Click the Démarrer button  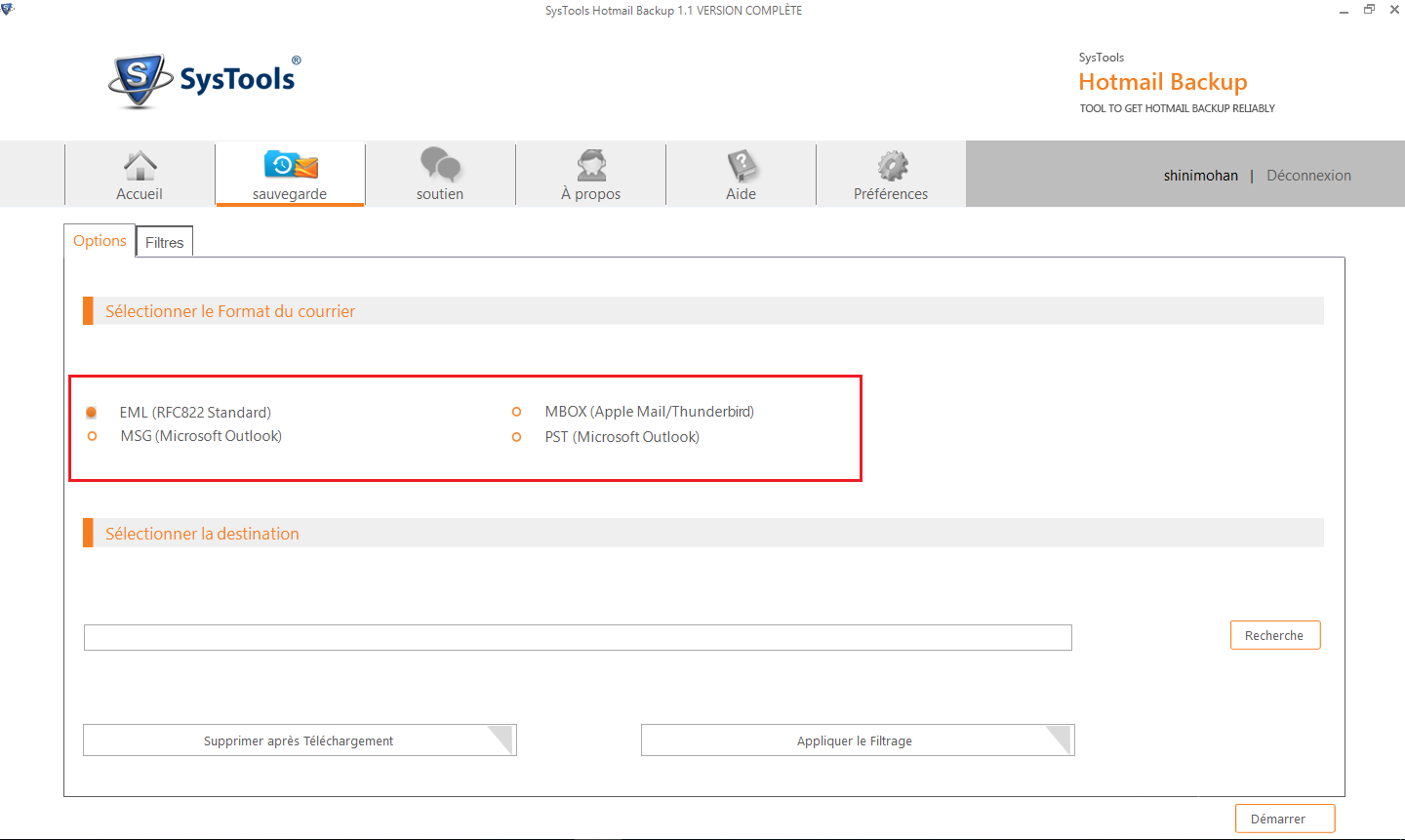tap(1285, 819)
